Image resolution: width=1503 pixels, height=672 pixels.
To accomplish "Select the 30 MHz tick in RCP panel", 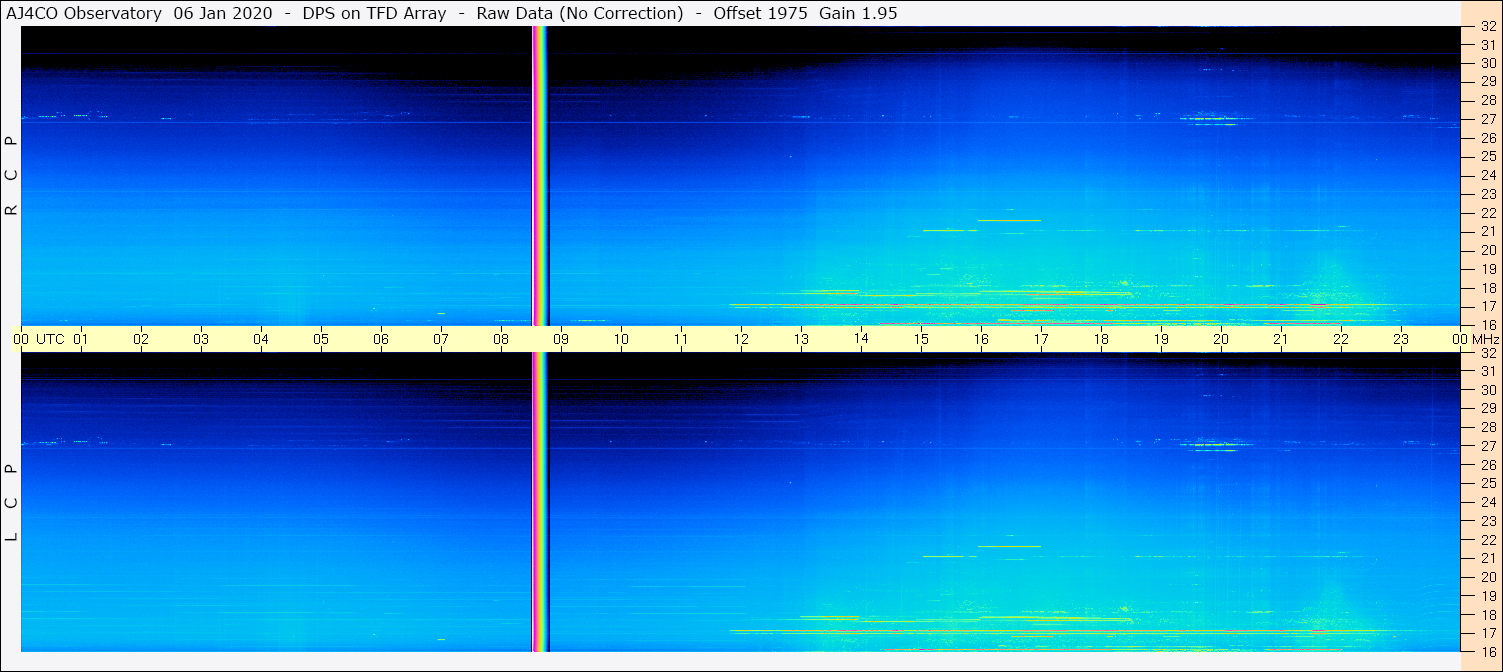I will pyautogui.click(x=1488, y=63).
